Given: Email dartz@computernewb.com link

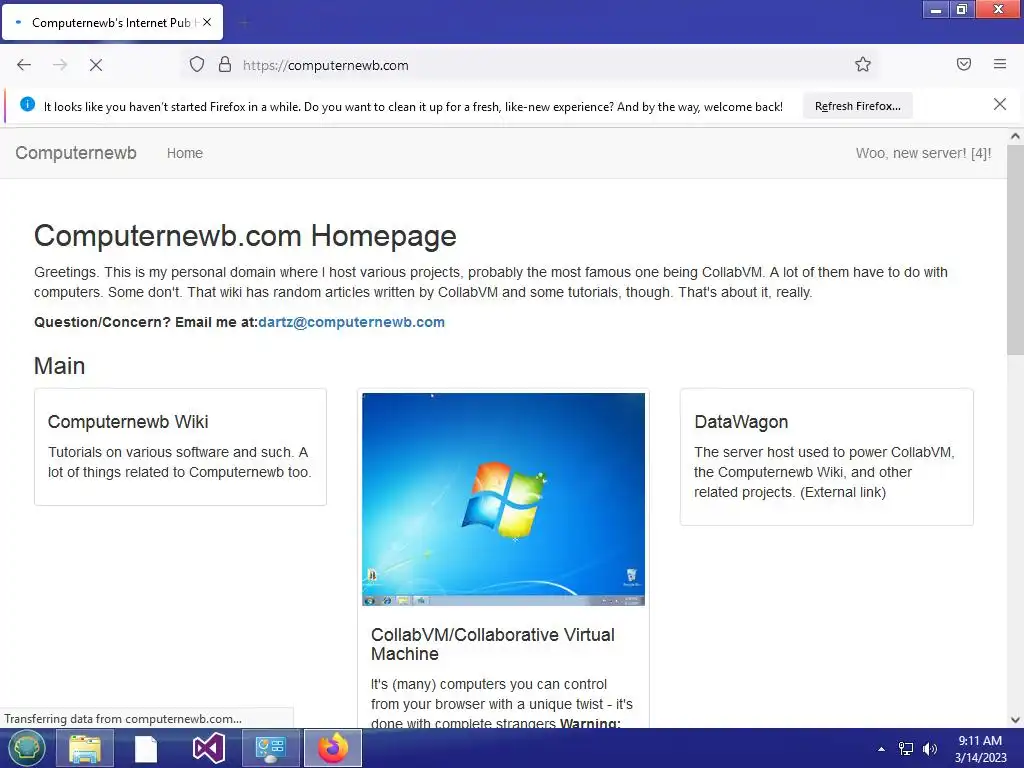Looking at the screenshot, I should click(351, 322).
